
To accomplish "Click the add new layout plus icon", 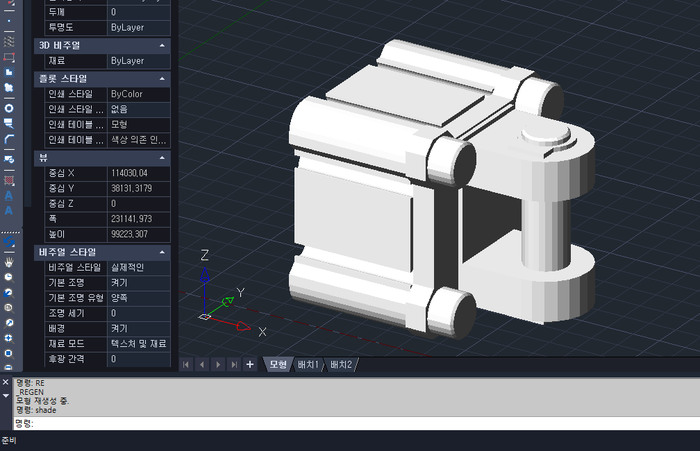I will tap(250, 364).
